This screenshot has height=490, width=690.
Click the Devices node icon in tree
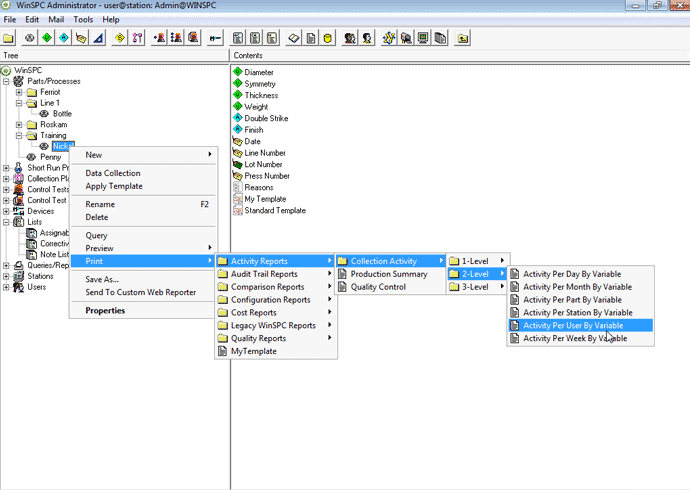click(x=18, y=211)
